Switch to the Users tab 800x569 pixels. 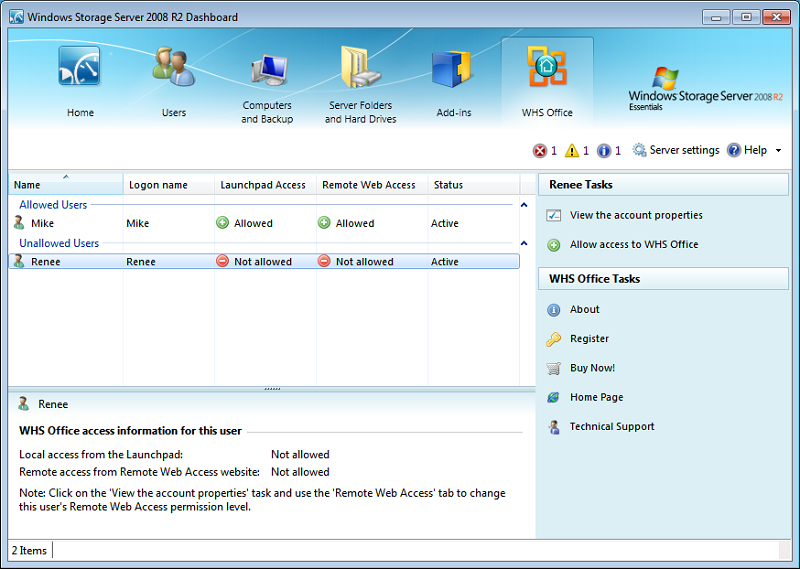pyautogui.click(x=174, y=81)
